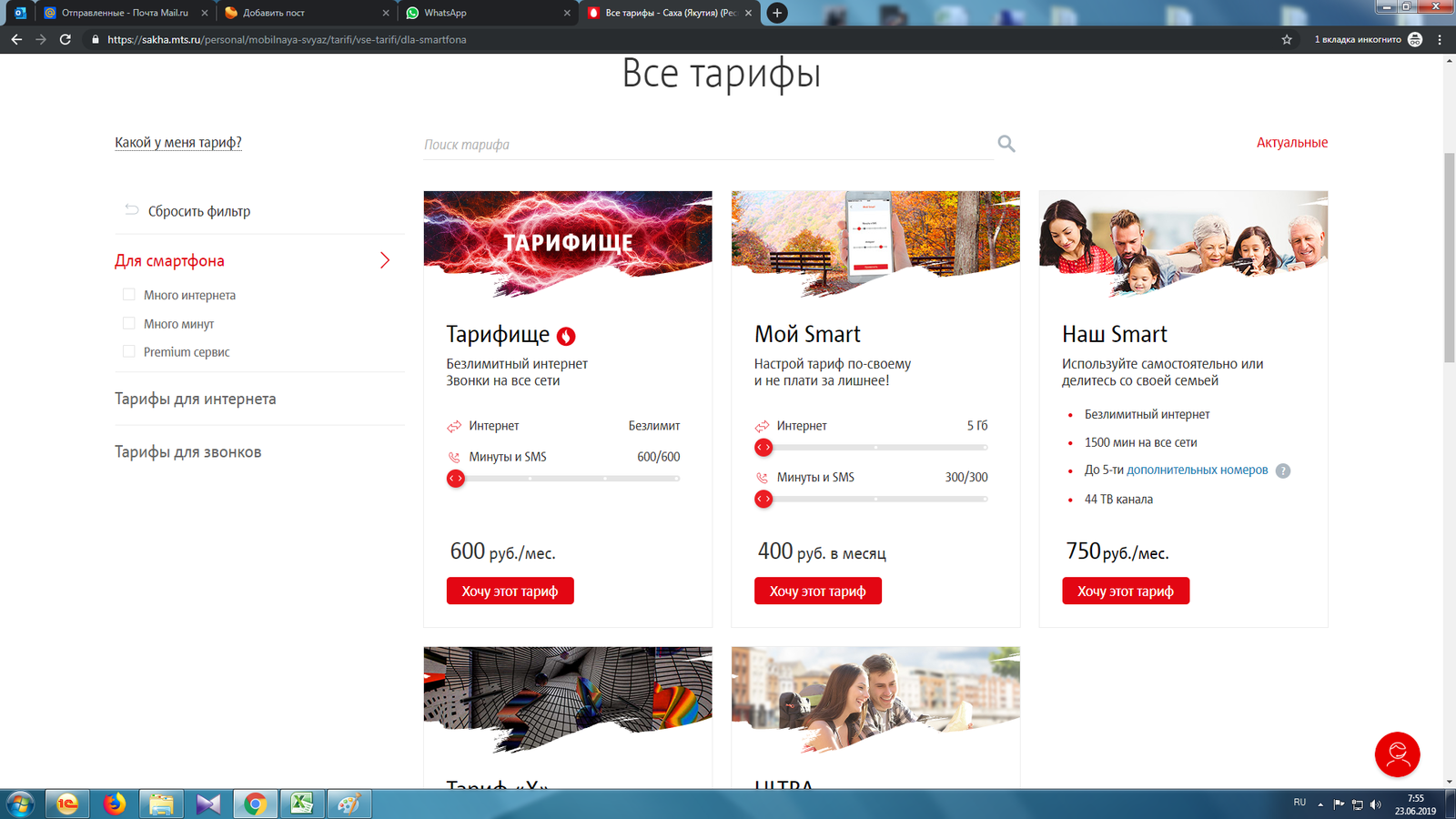This screenshot has width=1456, height=819.
Task: Click the browser back arrow
Action: [x=16, y=39]
